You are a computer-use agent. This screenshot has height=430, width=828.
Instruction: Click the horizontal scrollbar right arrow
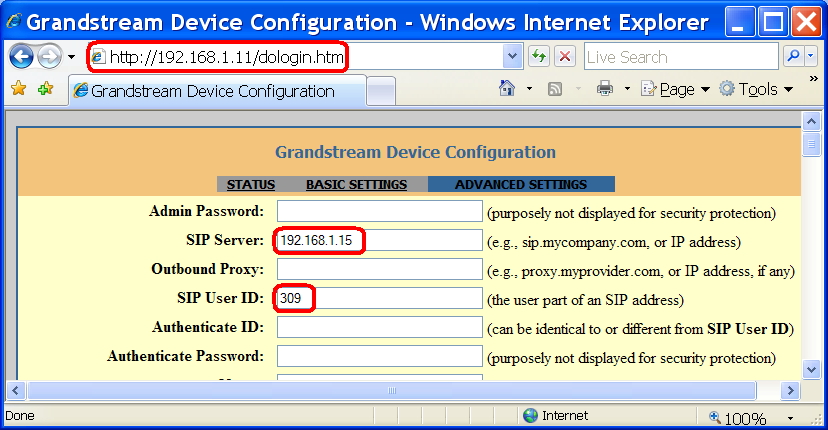point(790,391)
